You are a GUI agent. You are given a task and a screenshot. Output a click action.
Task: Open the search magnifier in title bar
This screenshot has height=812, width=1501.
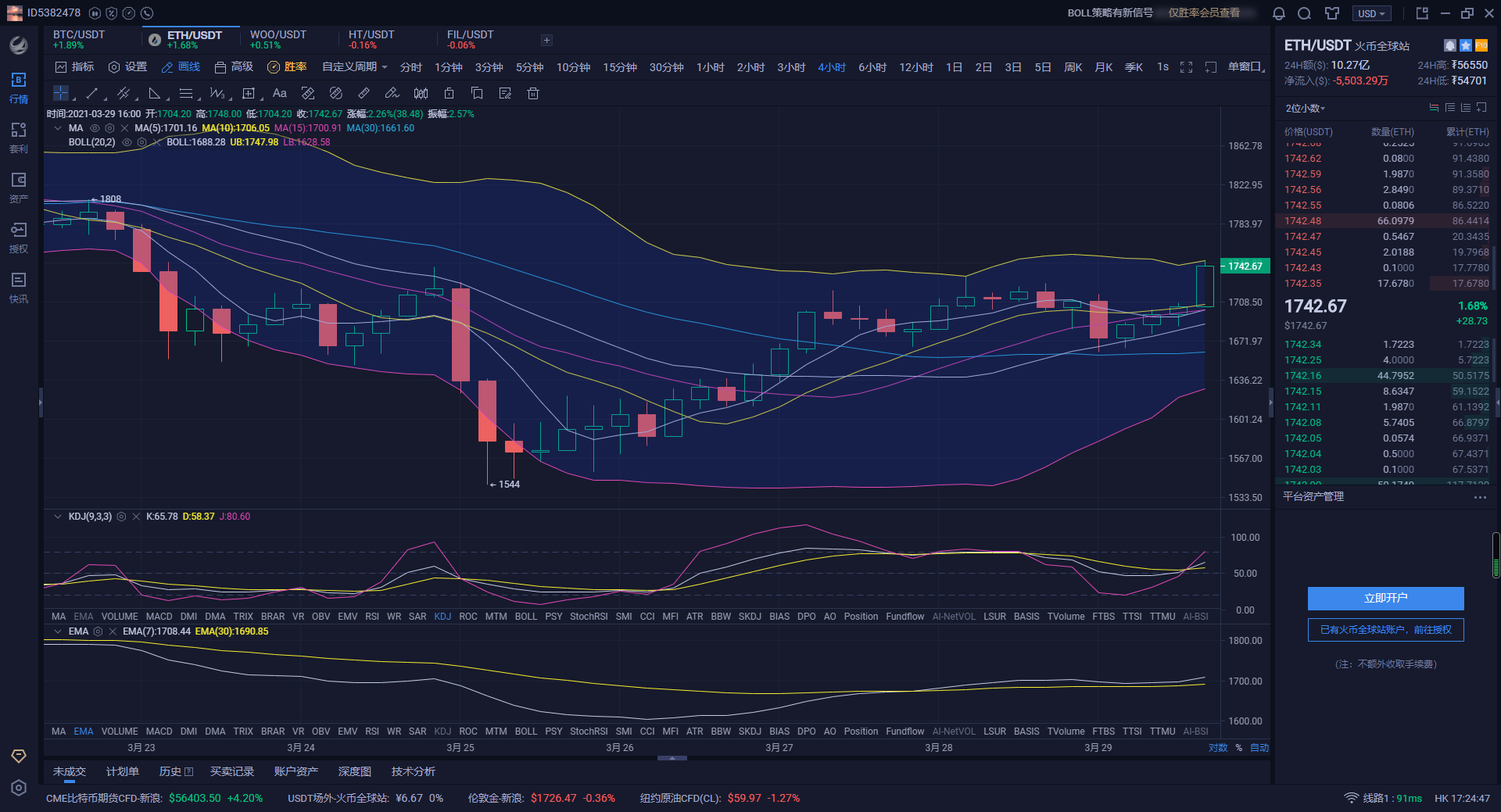click(x=1304, y=13)
